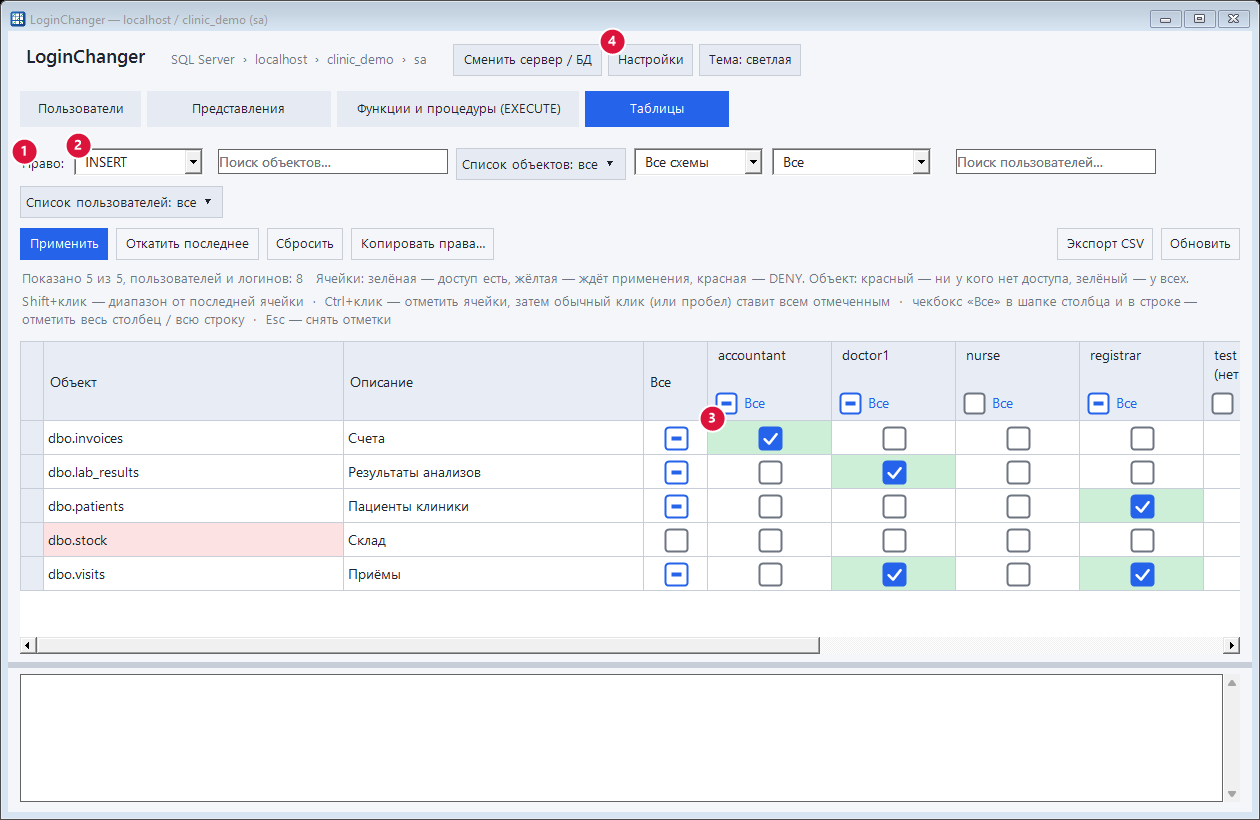The image size is (1260, 820).
Task: Toggle the Все checkbox under doctor1 column
Action: click(x=850, y=403)
